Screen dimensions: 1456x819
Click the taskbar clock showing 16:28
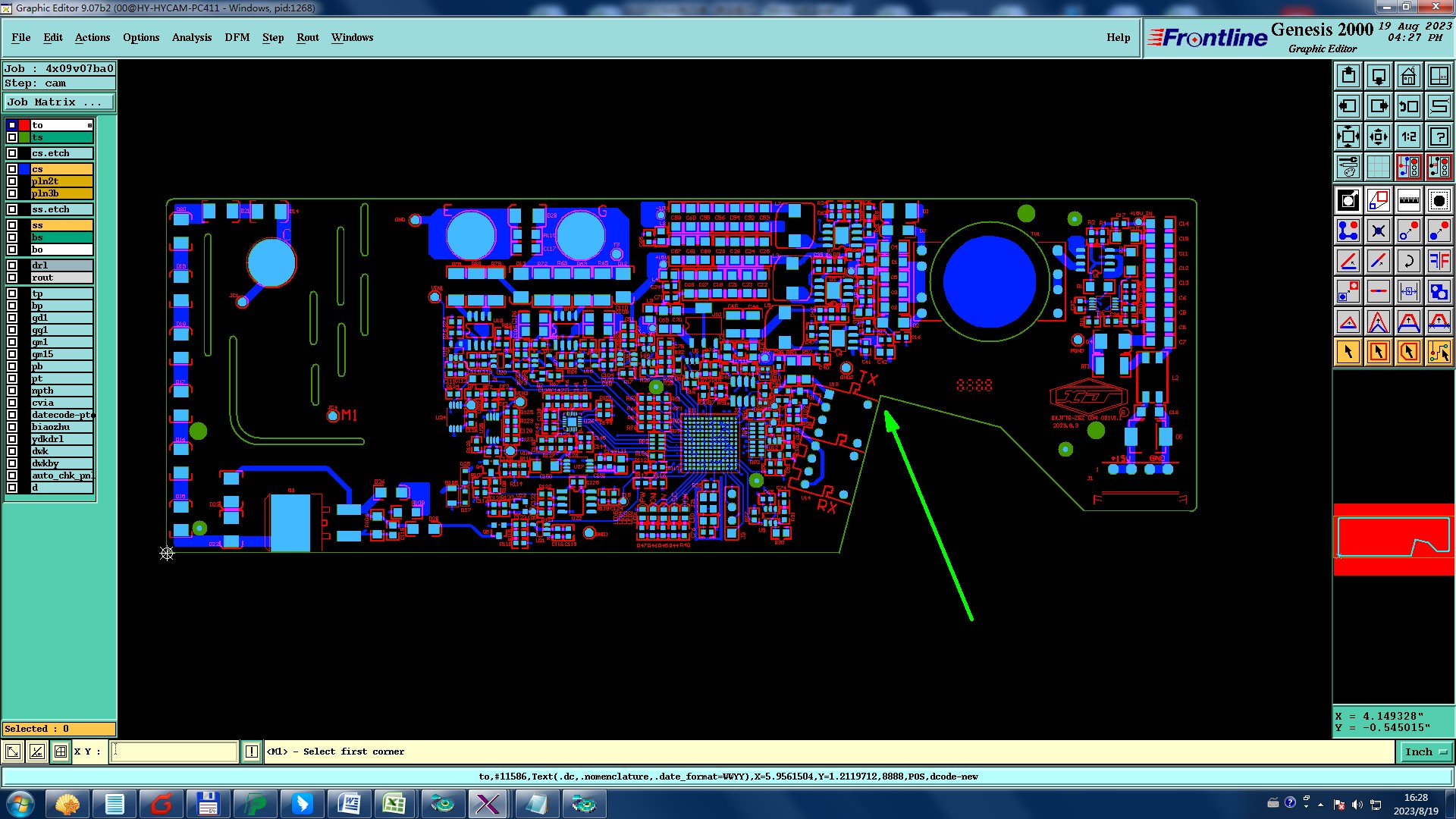pyautogui.click(x=1416, y=804)
